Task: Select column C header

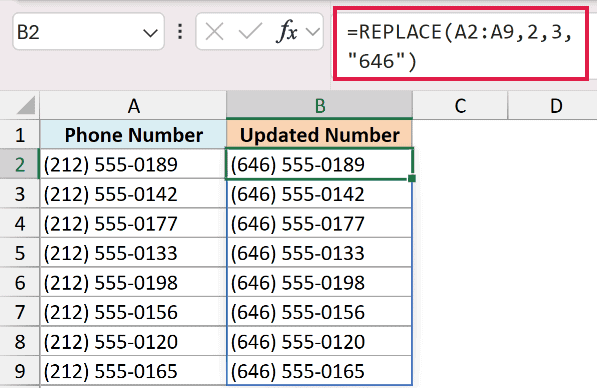Action: [x=460, y=105]
